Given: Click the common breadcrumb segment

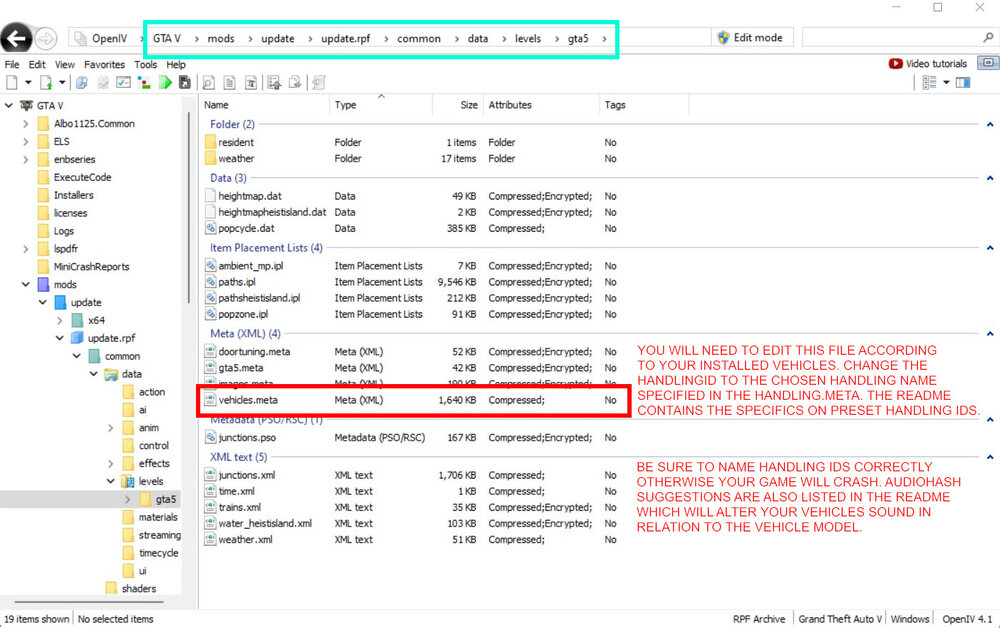Looking at the screenshot, I should coord(419,38).
